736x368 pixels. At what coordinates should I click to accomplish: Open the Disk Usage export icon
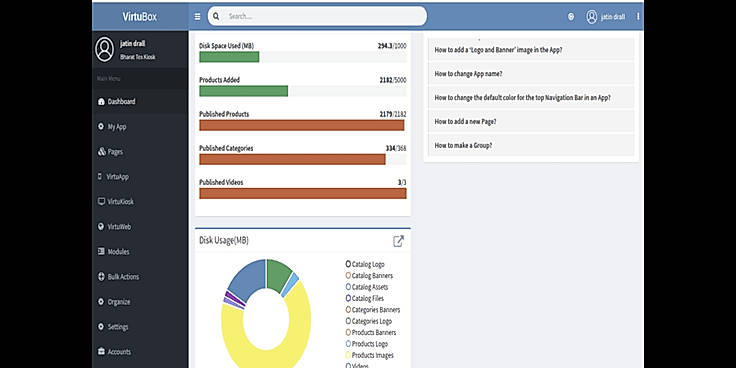click(x=398, y=241)
